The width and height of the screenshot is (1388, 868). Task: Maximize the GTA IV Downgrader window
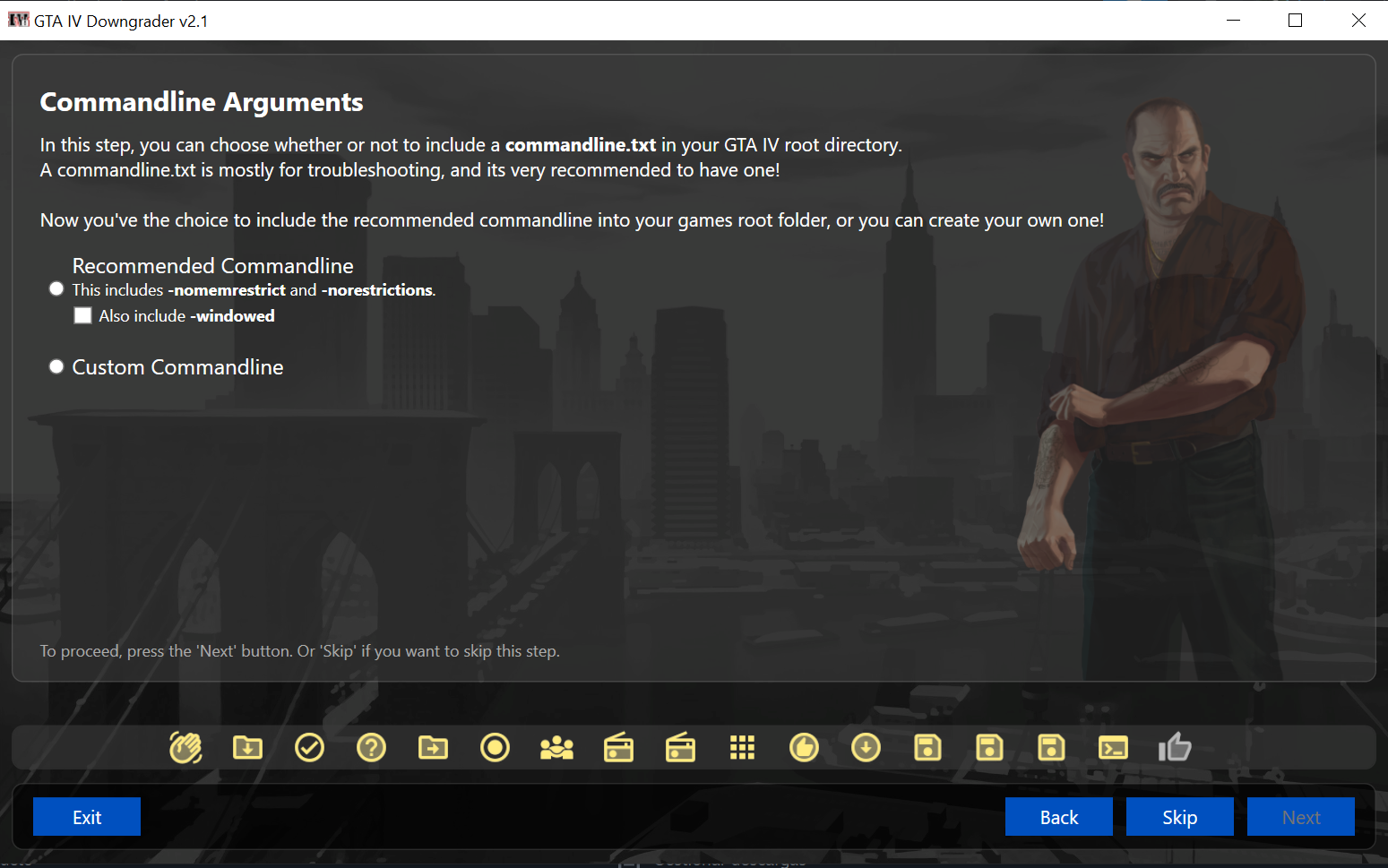[x=1295, y=20]
